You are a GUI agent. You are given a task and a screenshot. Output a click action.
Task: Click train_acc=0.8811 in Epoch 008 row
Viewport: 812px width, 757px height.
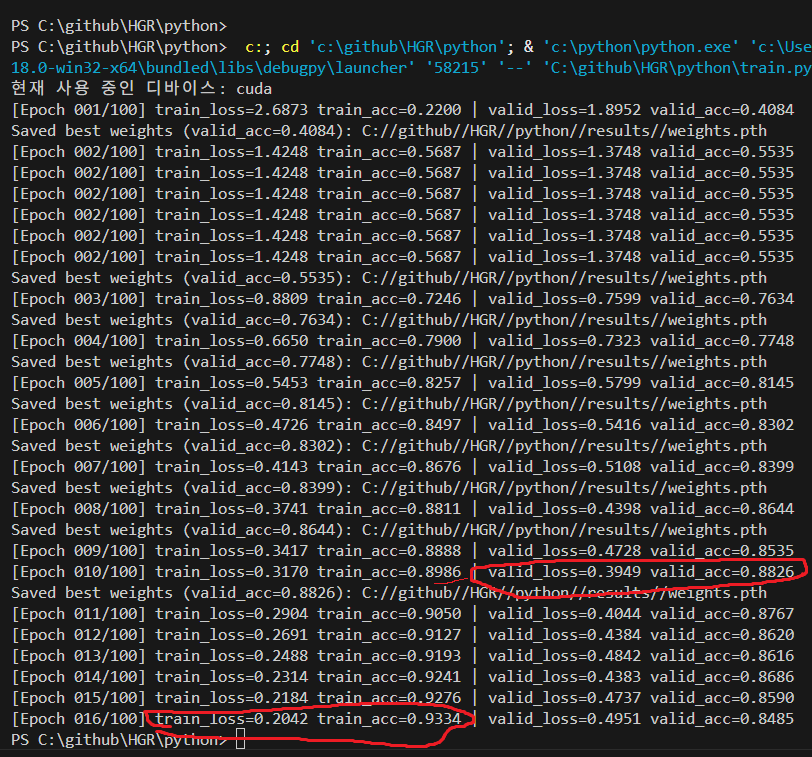pyautogui.click(x=389, y=509)
